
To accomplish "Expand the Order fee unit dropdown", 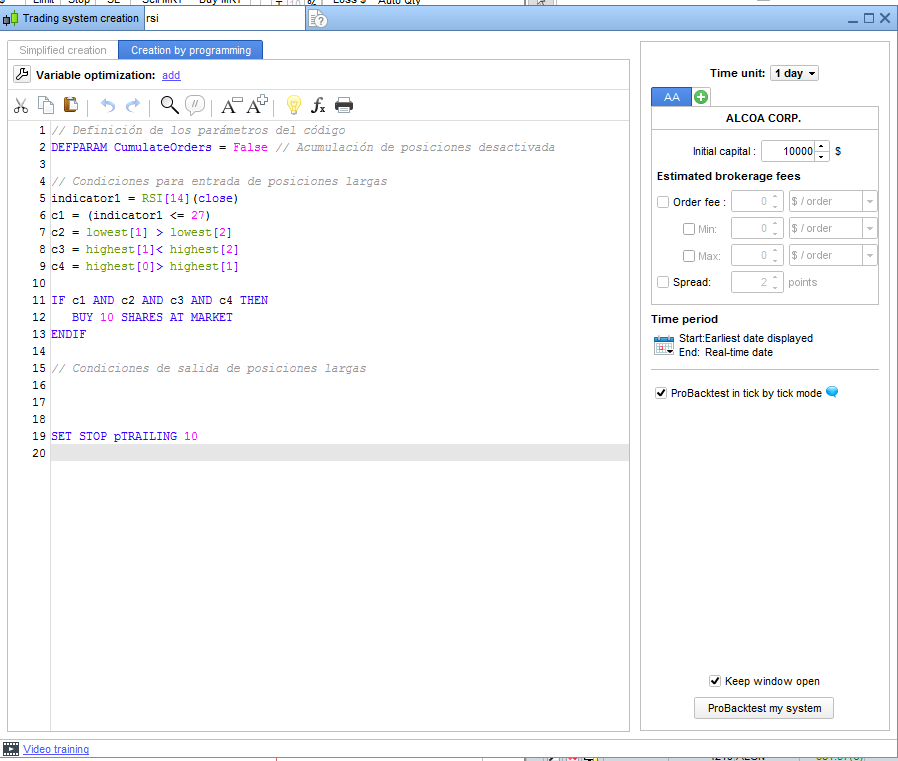I will coord(868,202).
